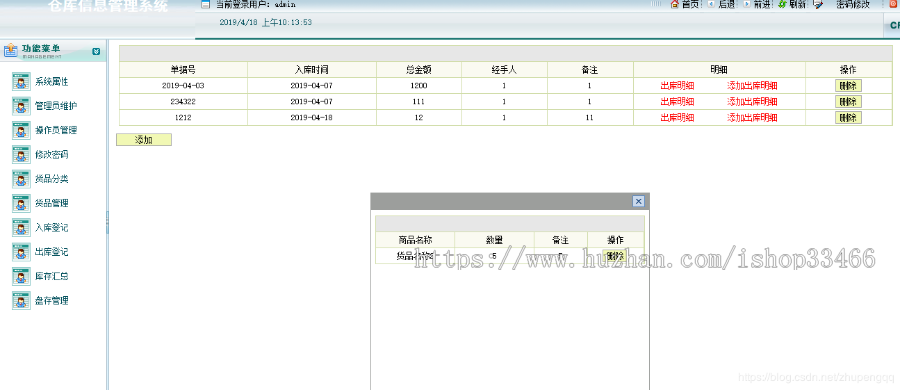Click the admin username text in header
This screenshot has height=390, width=900.
tap(285, 5)
